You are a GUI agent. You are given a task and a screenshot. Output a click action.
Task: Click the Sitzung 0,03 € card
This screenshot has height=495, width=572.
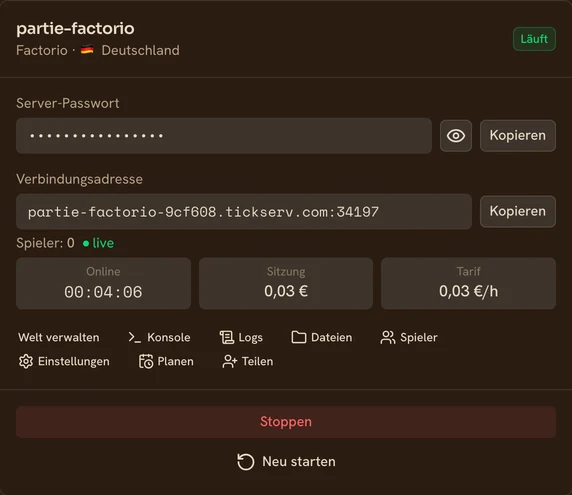tap(286, 283)
